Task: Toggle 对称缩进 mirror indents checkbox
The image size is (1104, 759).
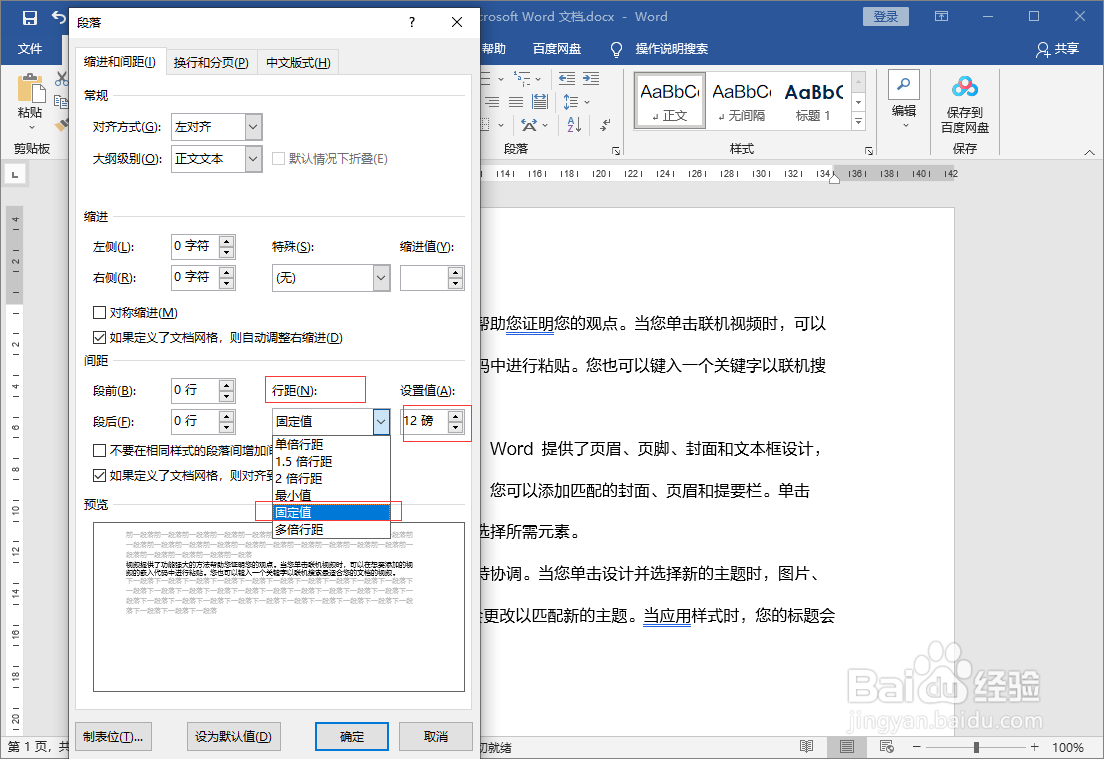Action: [x=99, y=312]
